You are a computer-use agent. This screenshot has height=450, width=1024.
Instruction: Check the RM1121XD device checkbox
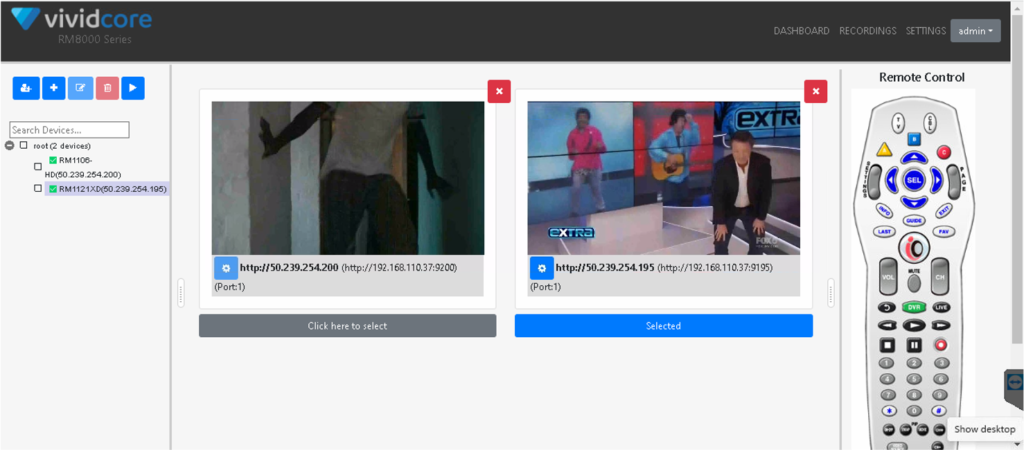tap(38, 188)
